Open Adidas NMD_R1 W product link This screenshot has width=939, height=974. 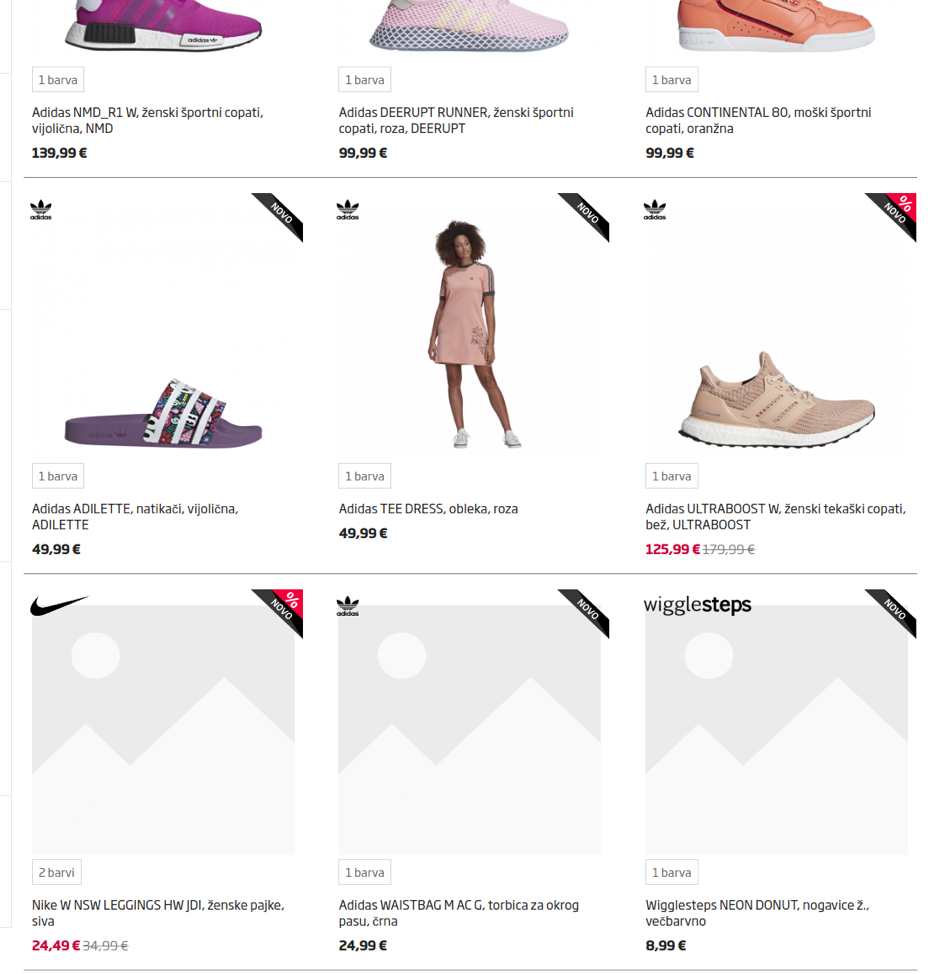tap(148, 120)
